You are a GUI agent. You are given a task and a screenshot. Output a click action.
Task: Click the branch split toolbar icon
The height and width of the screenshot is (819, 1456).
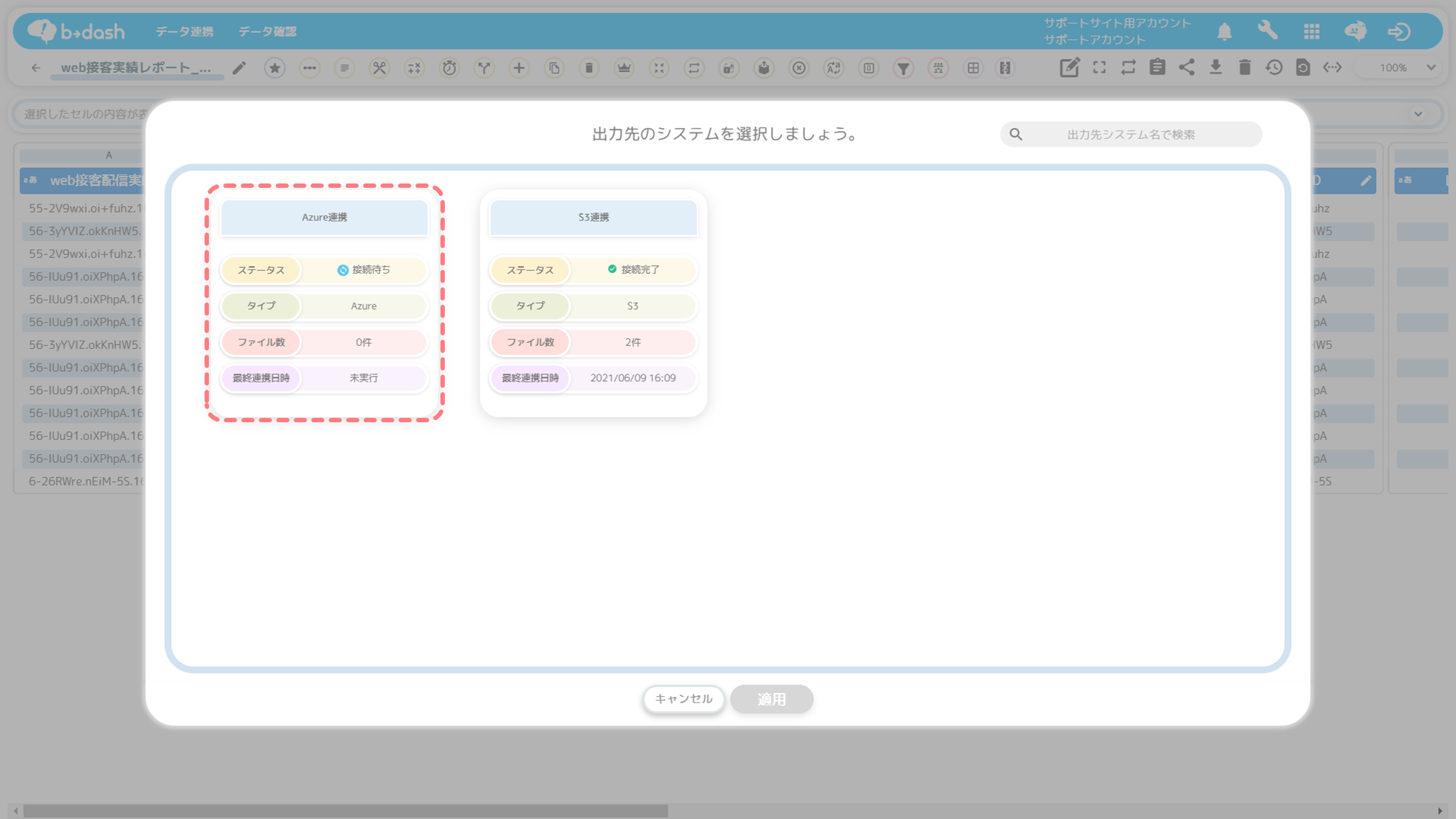[x=484, y=68]
